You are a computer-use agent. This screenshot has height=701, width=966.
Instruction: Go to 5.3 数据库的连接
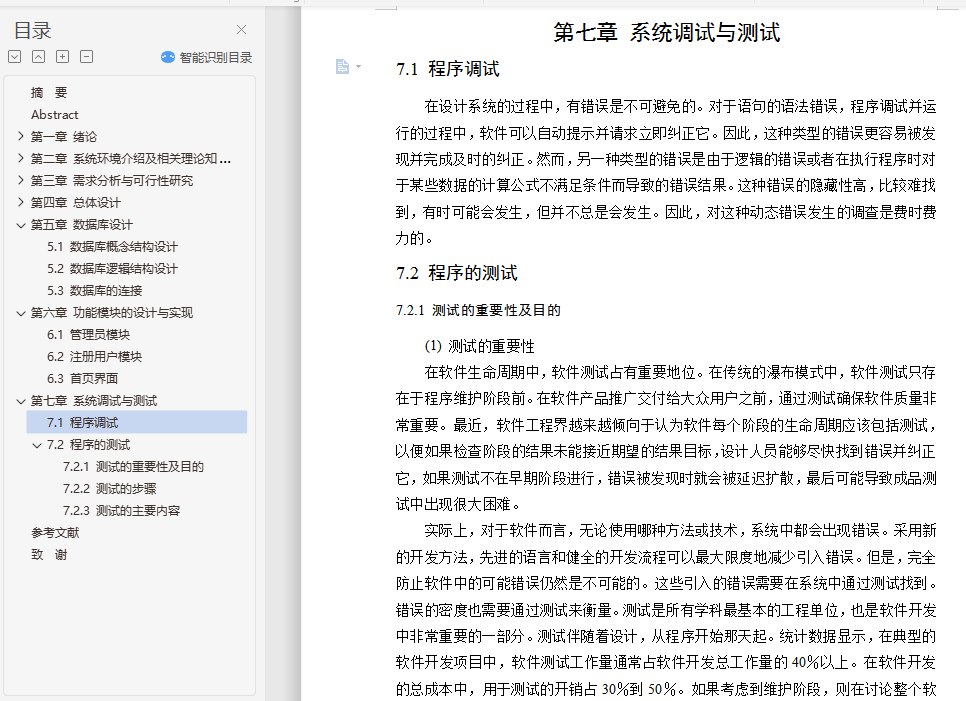(x=94, y=291)
